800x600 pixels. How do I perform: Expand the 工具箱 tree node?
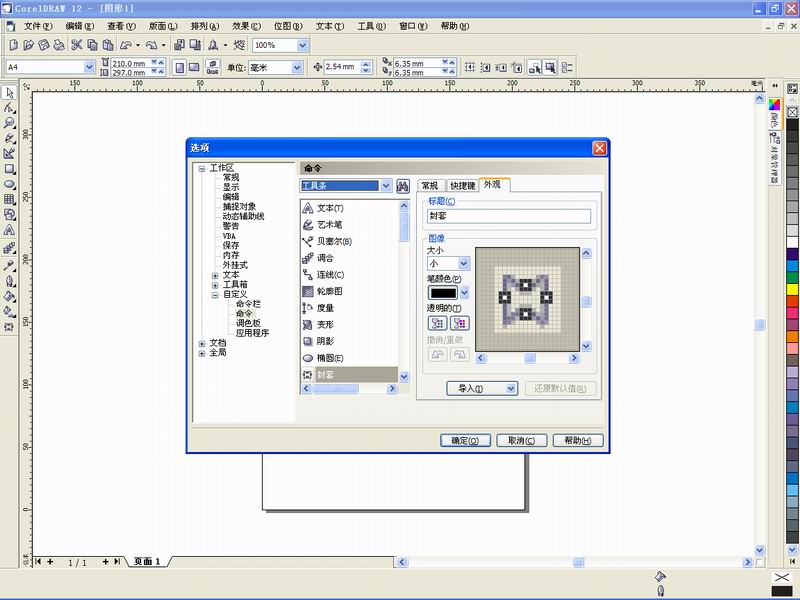pos(215,285)
